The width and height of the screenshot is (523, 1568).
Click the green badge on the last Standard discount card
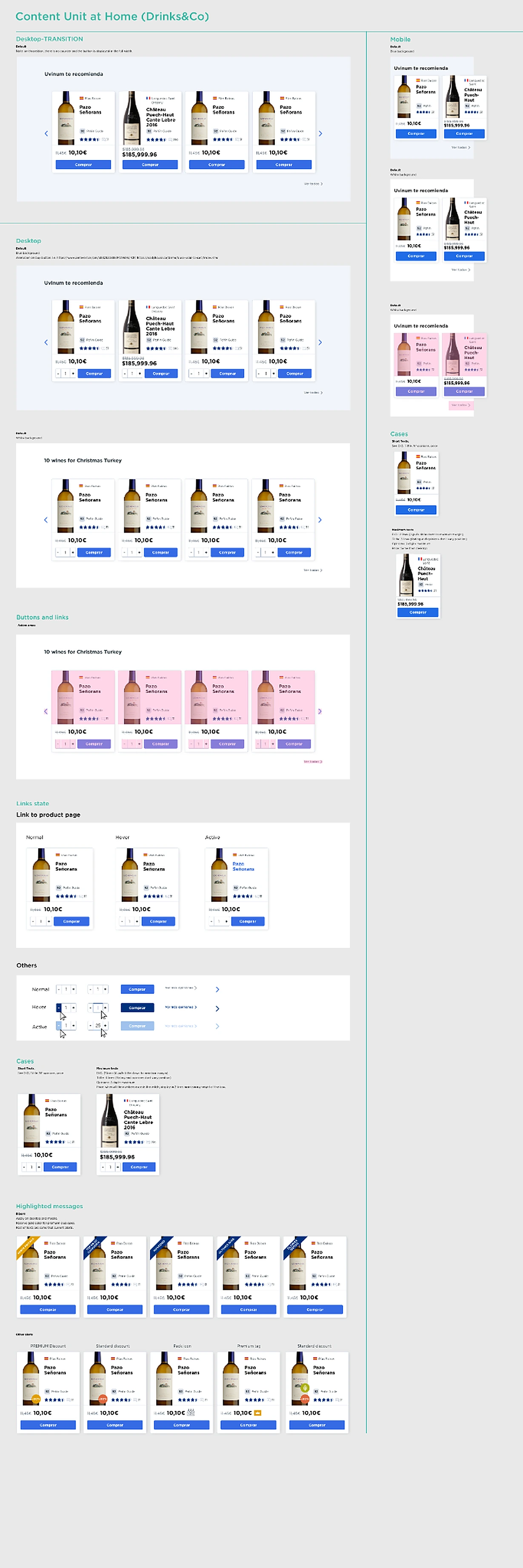[306, 1388]
